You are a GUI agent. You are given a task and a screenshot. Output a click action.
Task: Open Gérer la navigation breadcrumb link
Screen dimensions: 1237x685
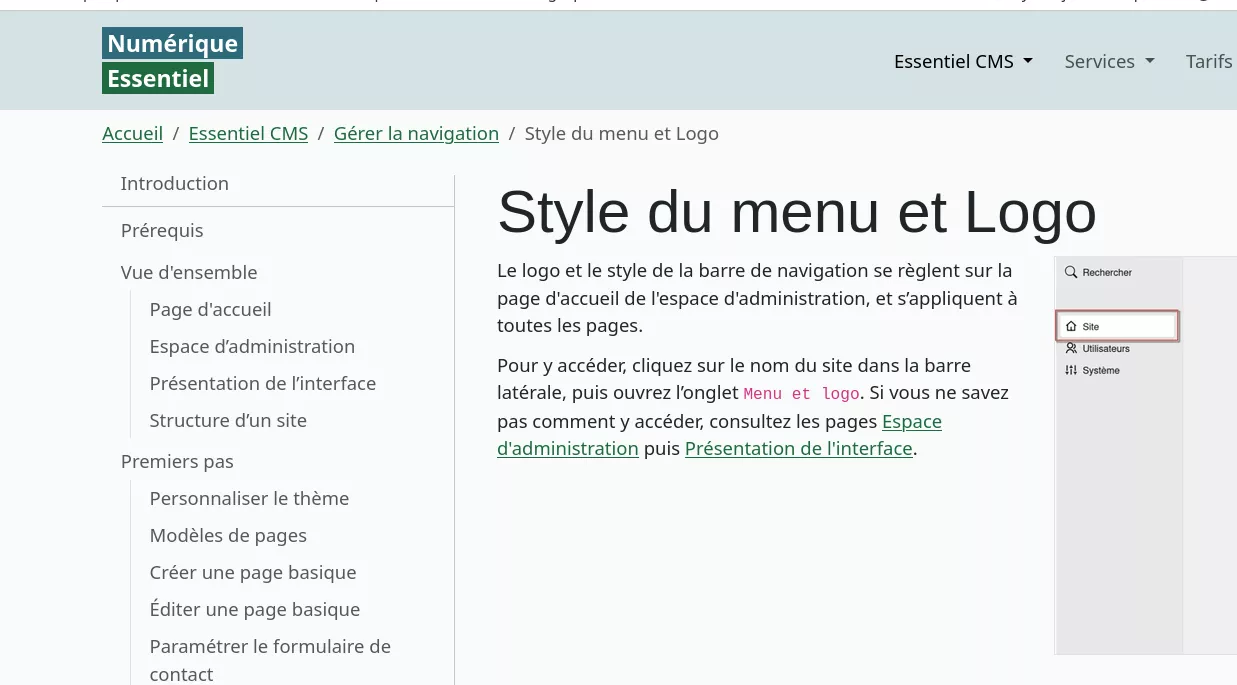(x=416, y=133)
